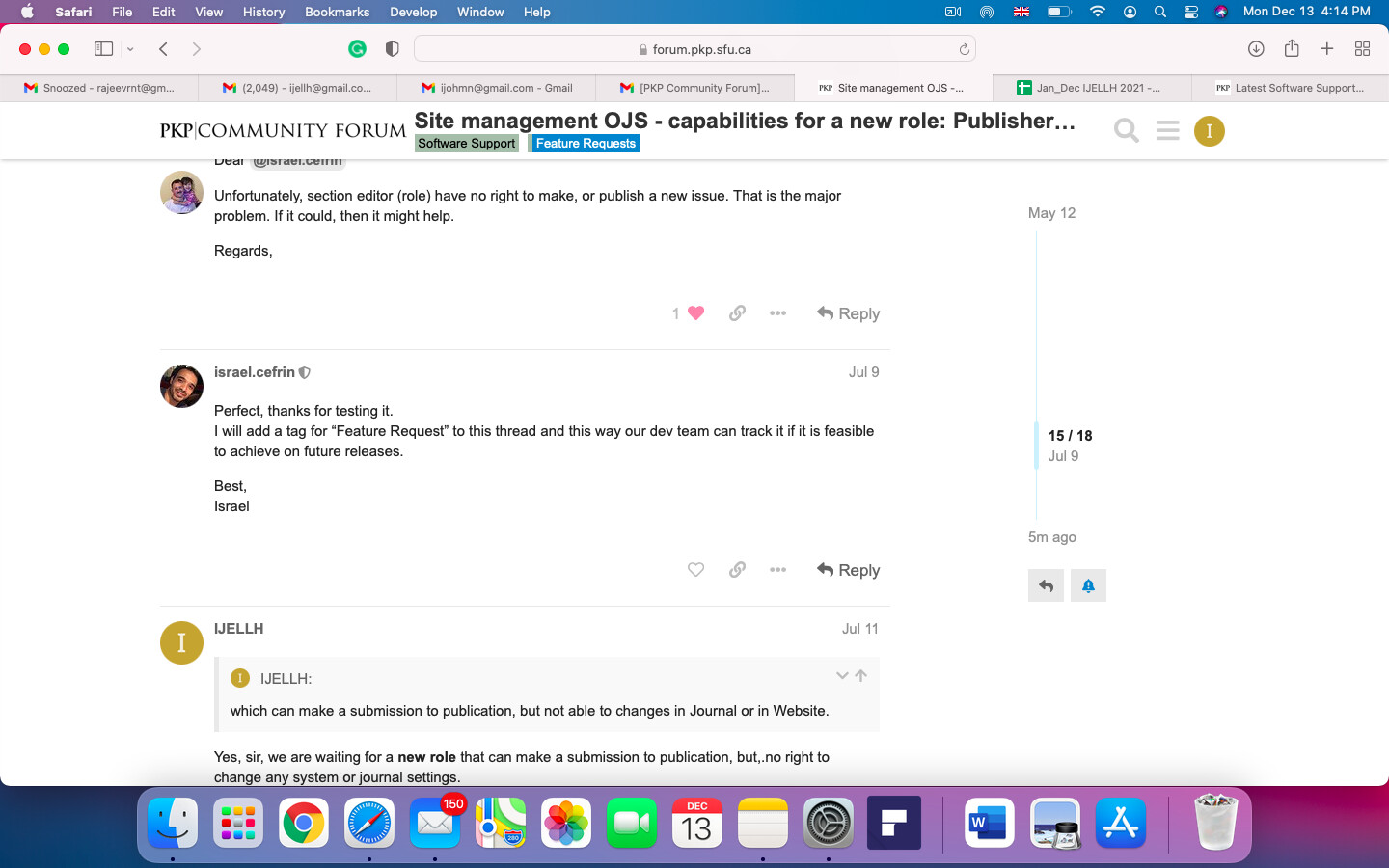Image resolution: width=1389 pixels, height=868 pixels.
Task: Copy link to the section editor post
Action: 737,313
